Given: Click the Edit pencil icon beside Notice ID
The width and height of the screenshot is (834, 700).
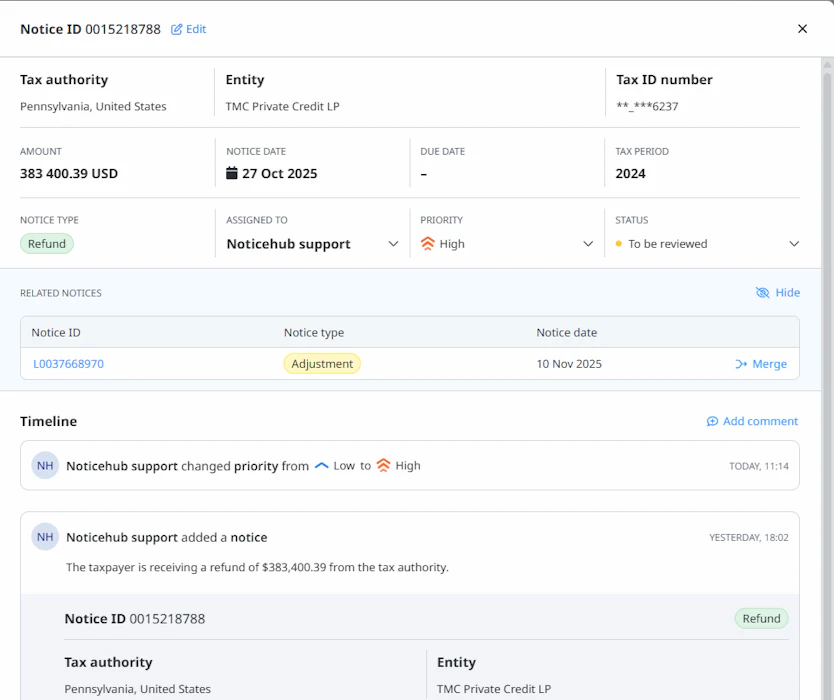Looking at the screenshot, I should coord(177,29).
